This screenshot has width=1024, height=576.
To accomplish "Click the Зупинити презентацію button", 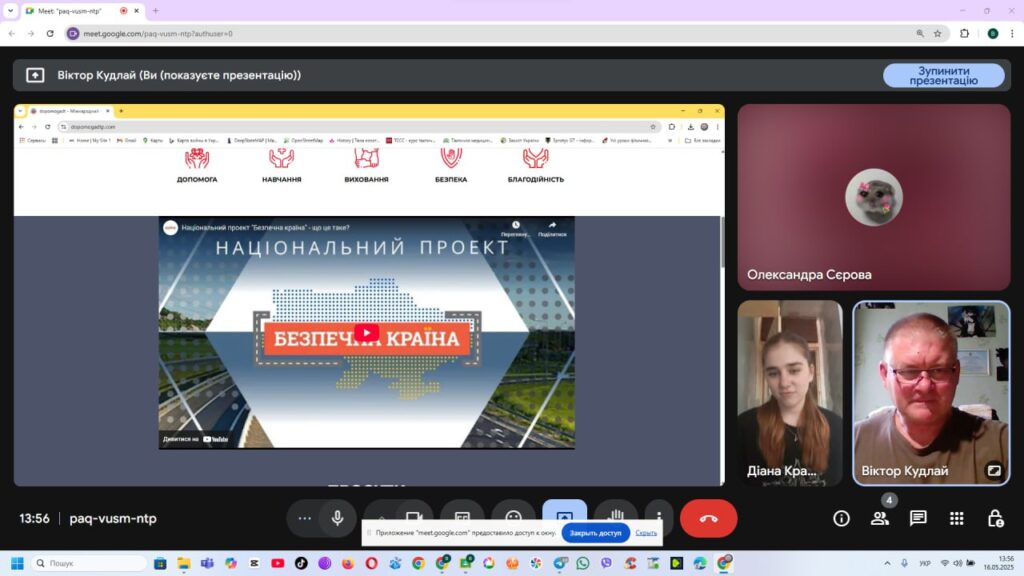I will point(944,75).
